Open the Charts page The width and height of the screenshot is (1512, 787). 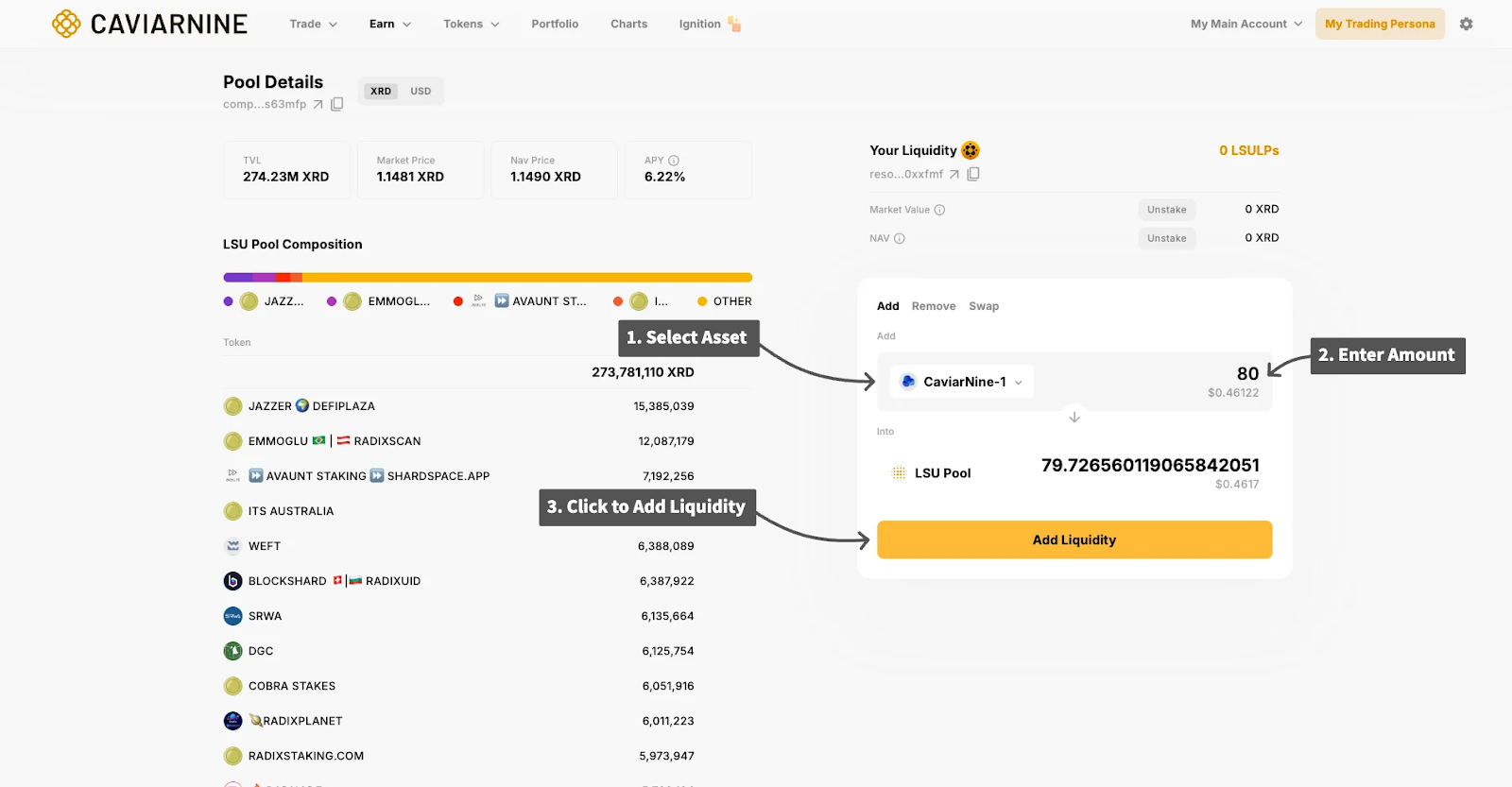pyautogui.click(x=629, y=24)
